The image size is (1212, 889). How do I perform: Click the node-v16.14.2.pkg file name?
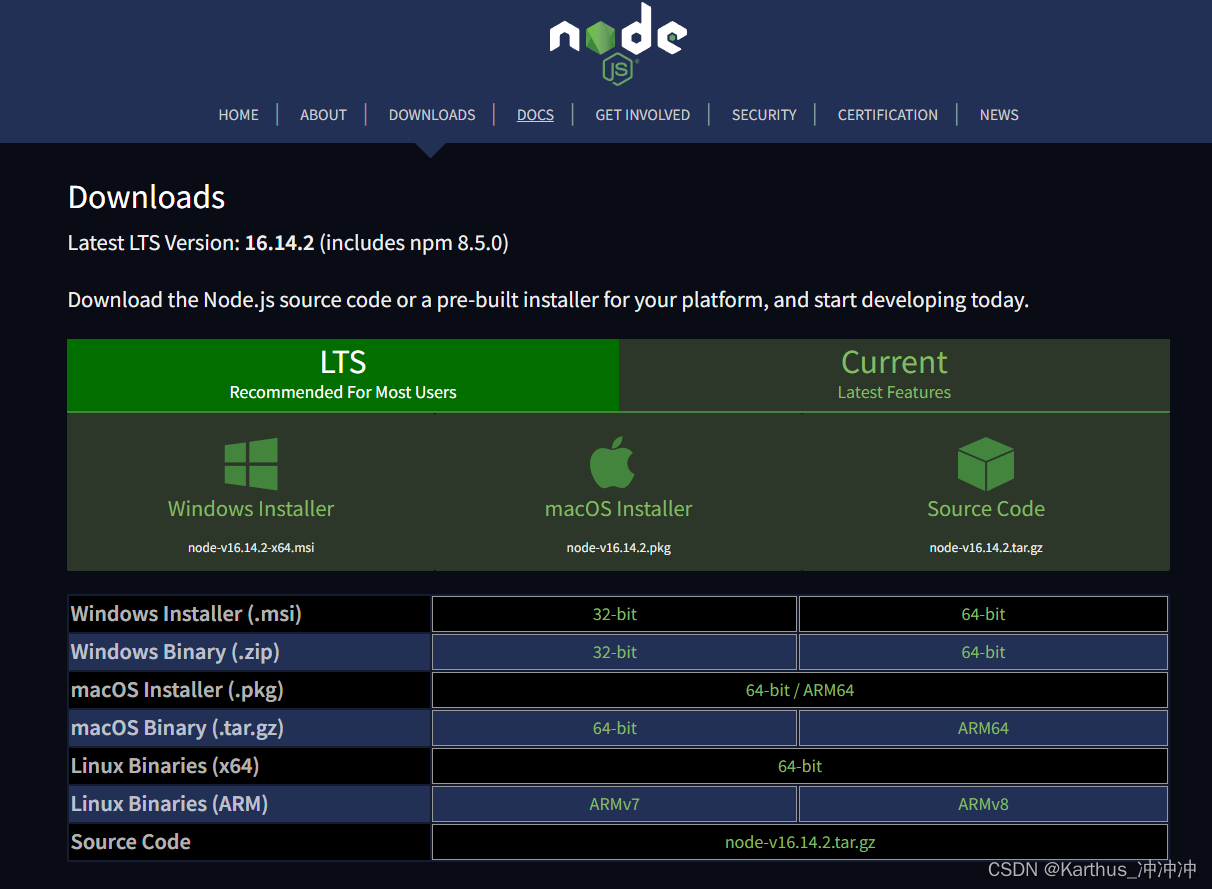click(618, 548)
